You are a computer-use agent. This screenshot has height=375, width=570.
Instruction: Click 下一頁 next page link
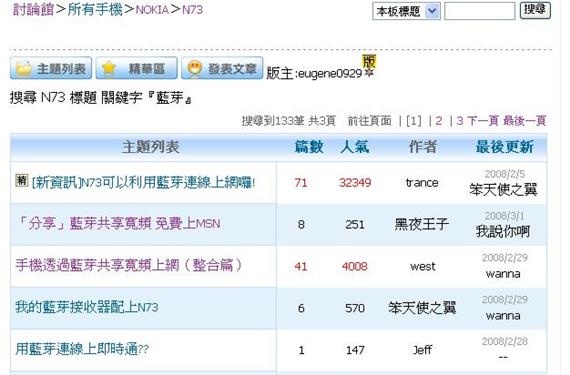[483, 121]
